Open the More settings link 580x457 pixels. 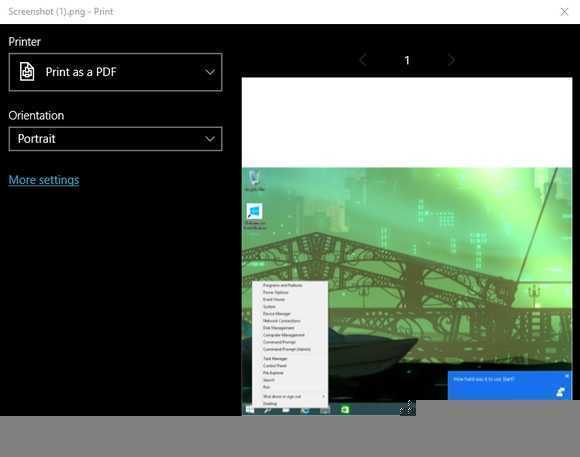pos(44,180)
